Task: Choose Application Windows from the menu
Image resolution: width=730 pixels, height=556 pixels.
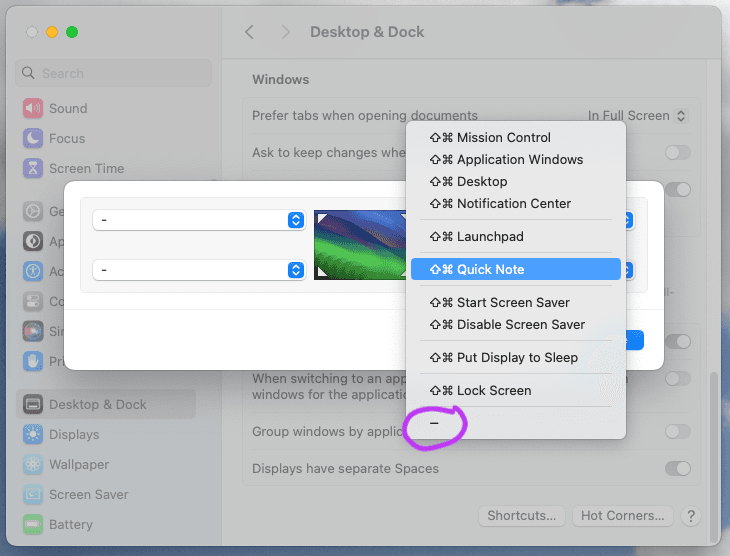Action: (516, 159)
